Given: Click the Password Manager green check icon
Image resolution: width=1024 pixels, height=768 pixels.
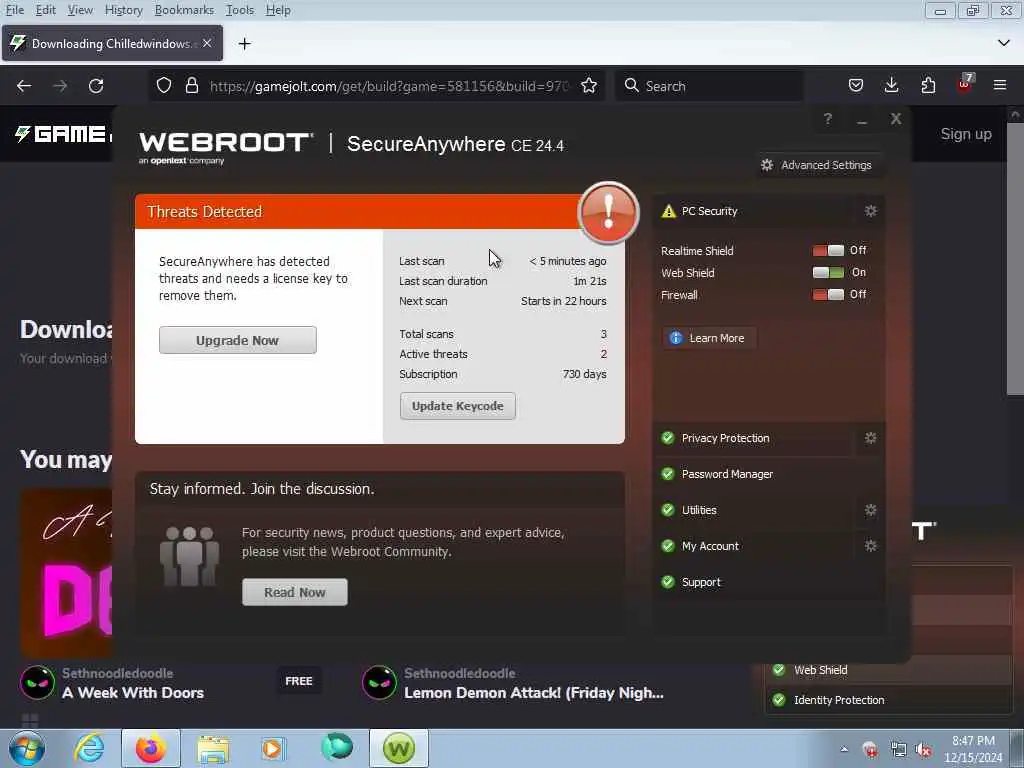Looking at the screenshot, I should [667, 474].
